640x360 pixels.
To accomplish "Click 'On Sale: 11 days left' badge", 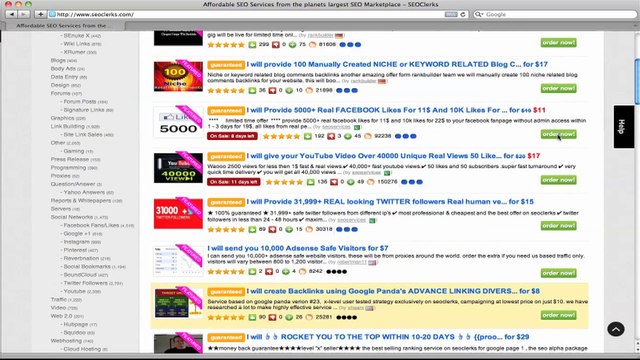I will (x=233, y=182).
